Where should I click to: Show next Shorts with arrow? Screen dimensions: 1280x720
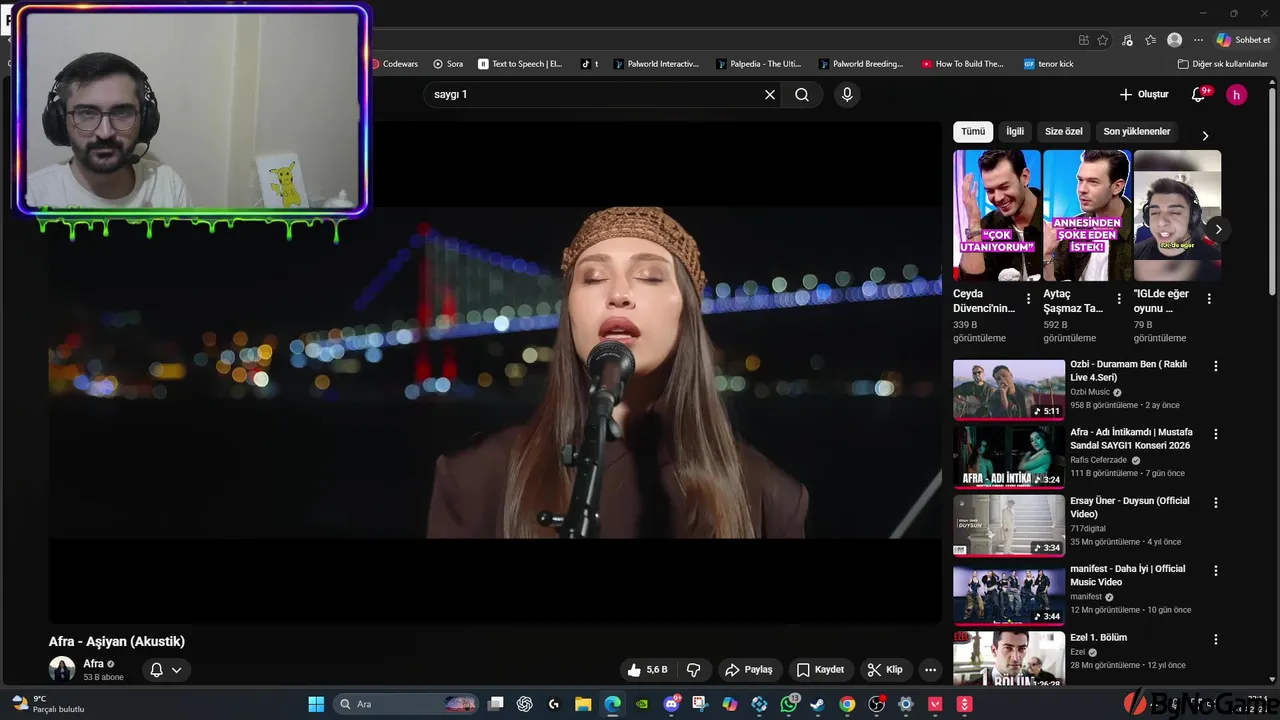coord(1218,229)
